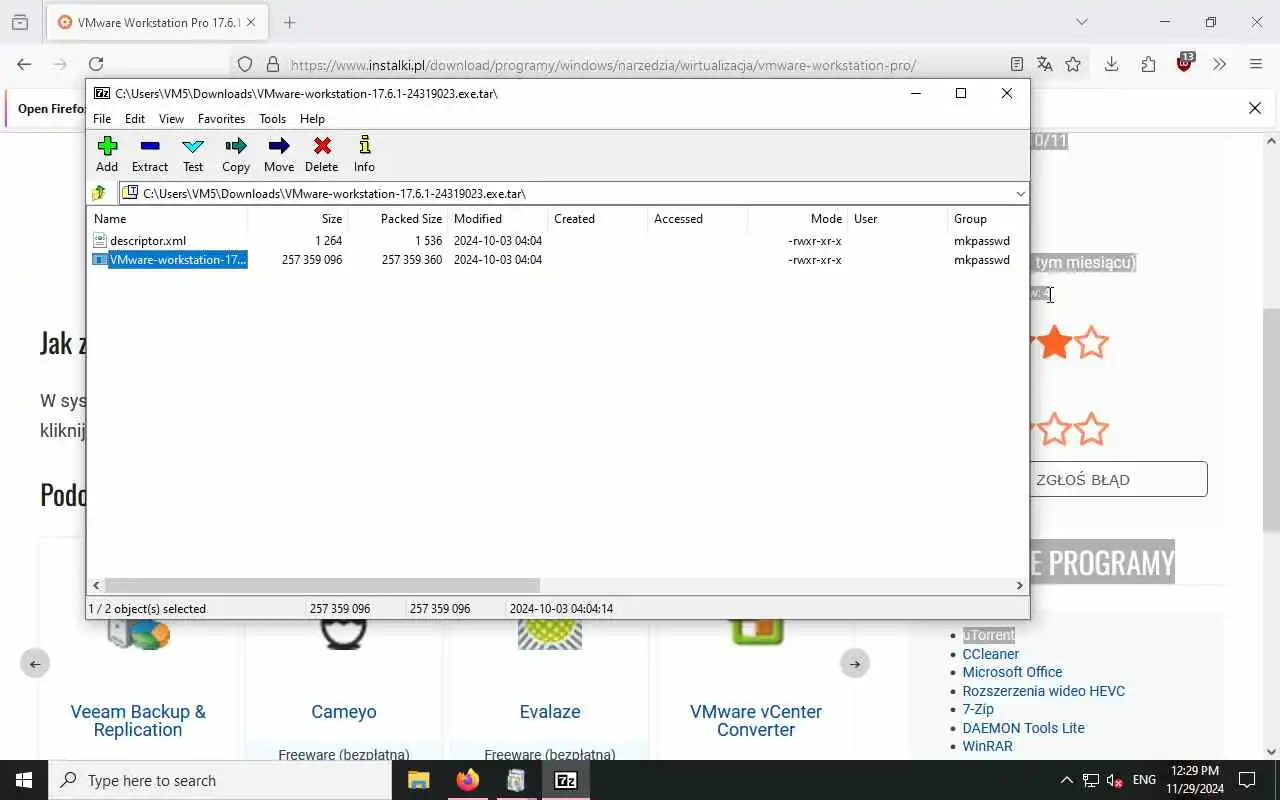Open the Cameyo program link
Screen dimensions: 1280x800
tap(344, 712)
